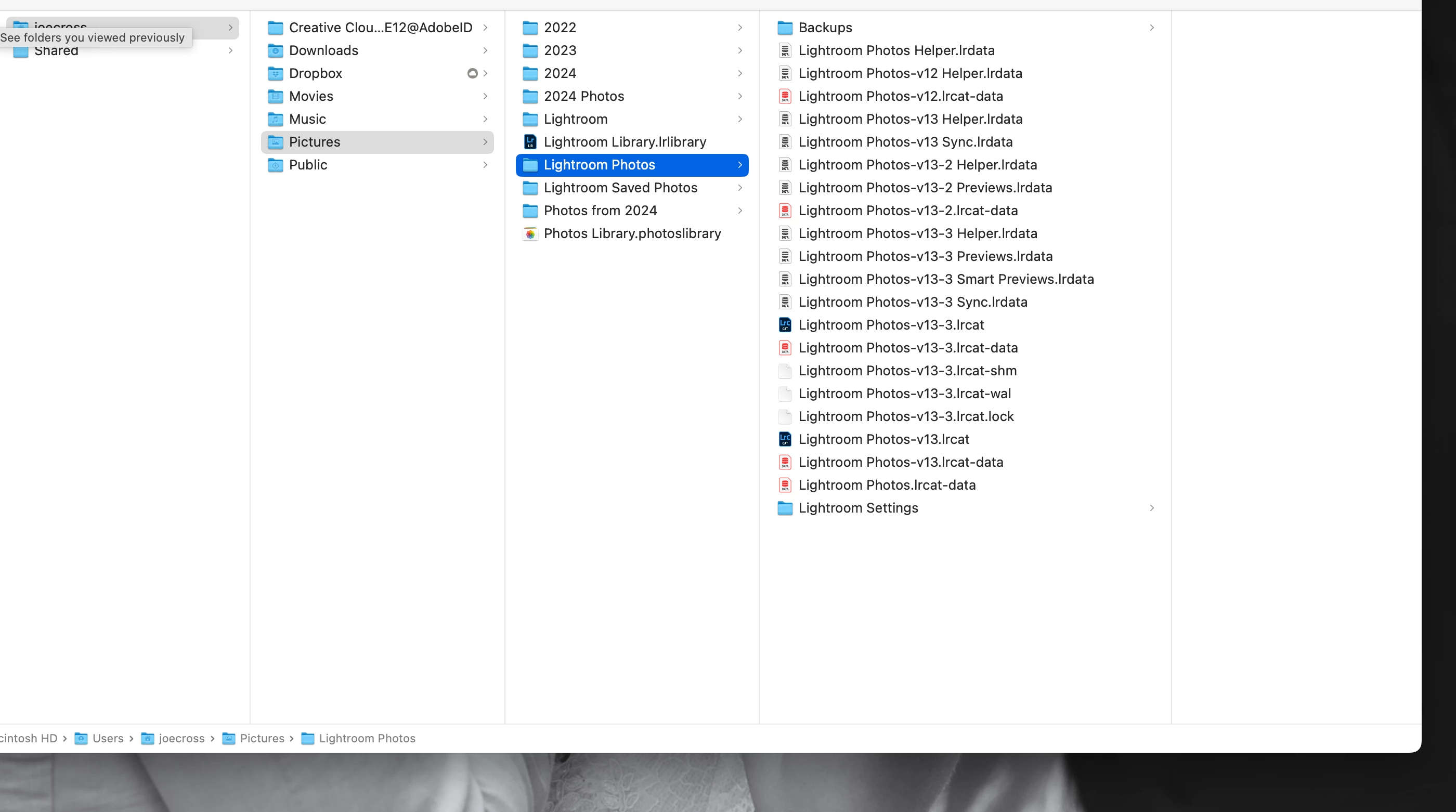Click the Downloads folder icon
This screenshot has height=812, width=1456.
pos(275,50)
